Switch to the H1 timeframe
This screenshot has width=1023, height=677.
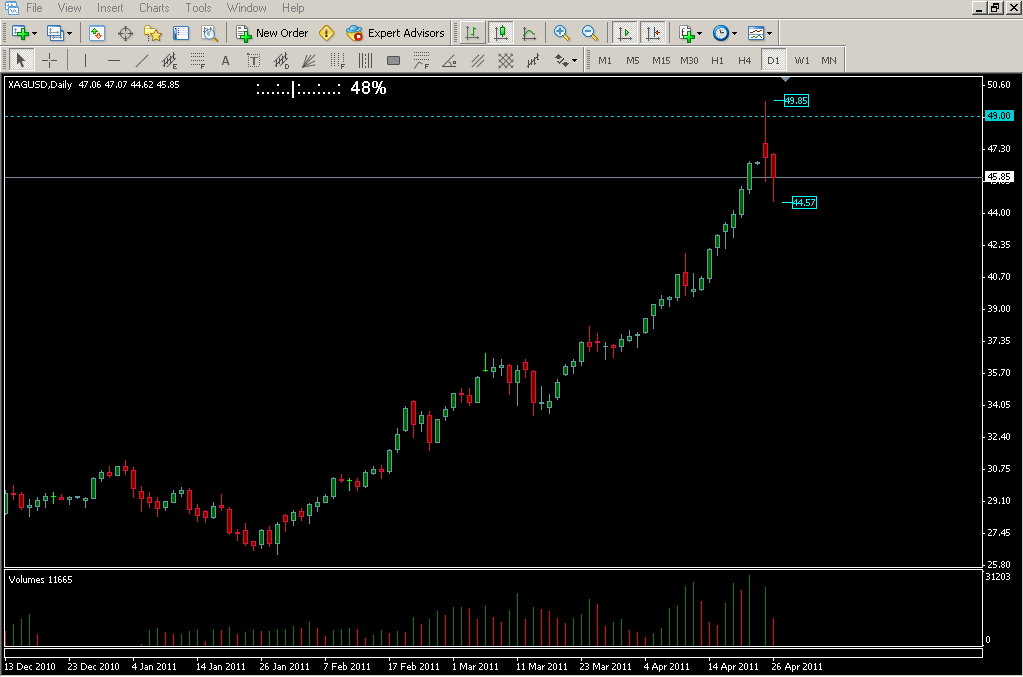click(717, 61)
